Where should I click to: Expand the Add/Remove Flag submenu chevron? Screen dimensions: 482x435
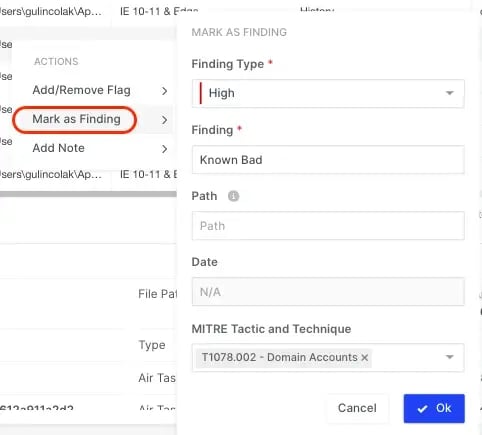click(164, 91)
